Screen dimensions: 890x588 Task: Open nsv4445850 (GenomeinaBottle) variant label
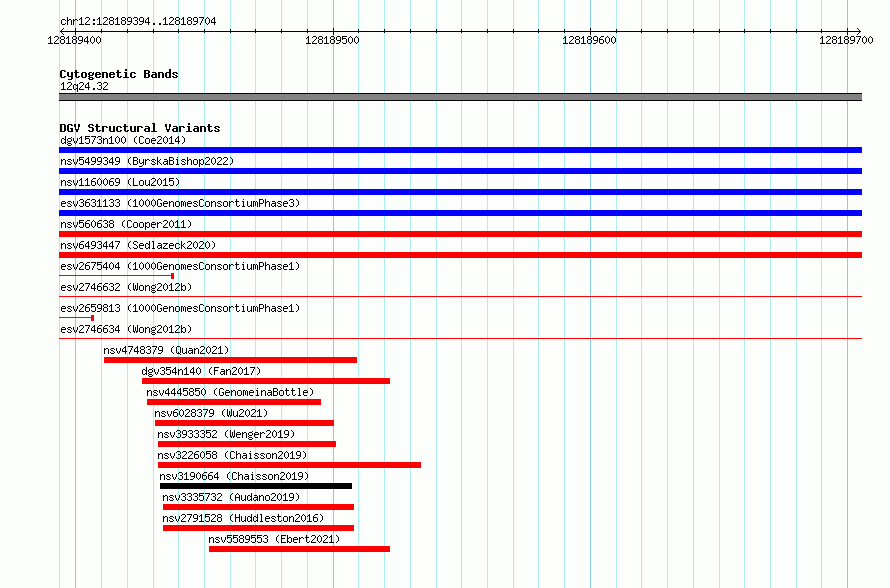(230, 392)
